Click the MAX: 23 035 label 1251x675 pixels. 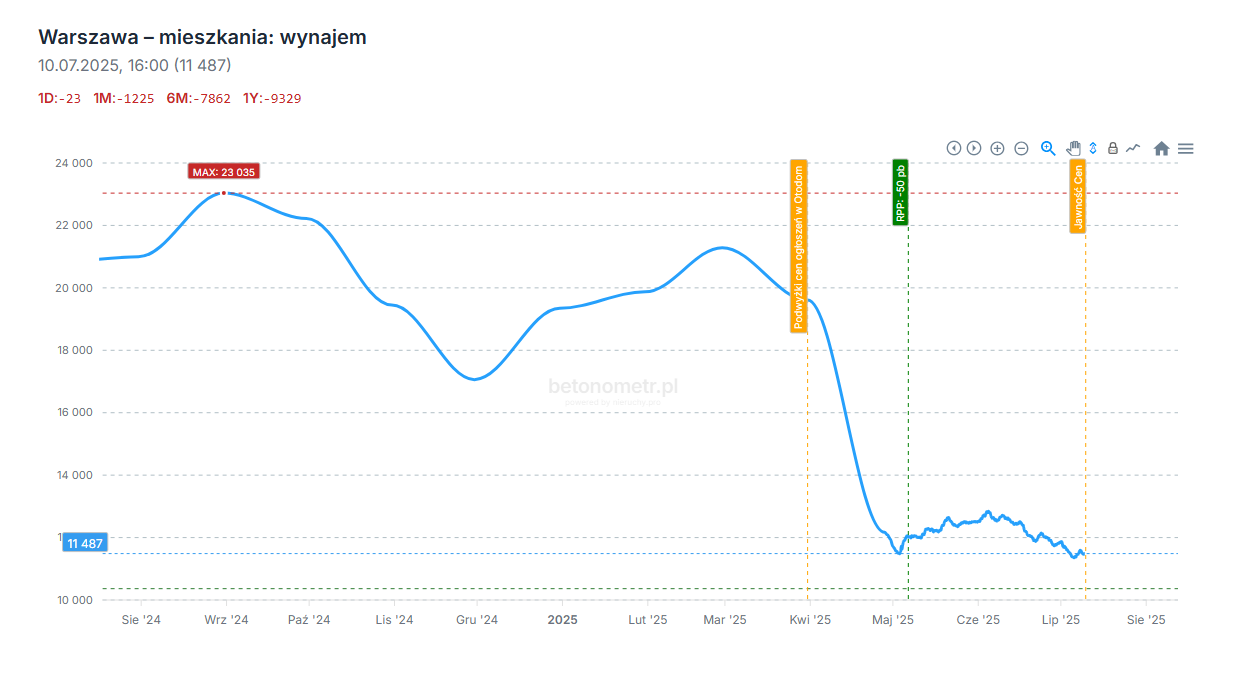click(x=224, y=172)
